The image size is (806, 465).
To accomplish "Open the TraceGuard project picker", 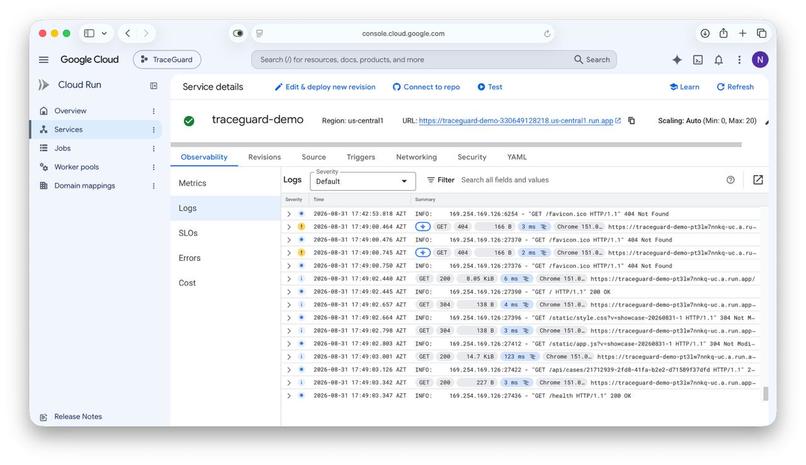I will point(167,60).
